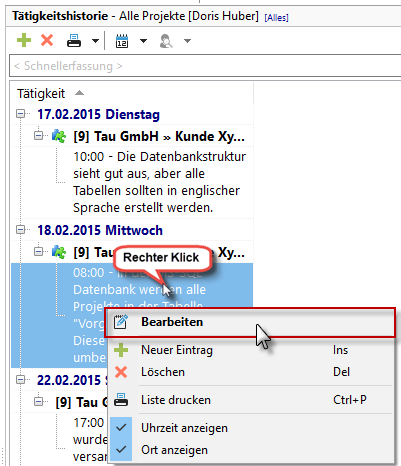Viewport: 401px width, 466px height.
Task: Click the red X delete toolbar icon
Action: pyautogui.click(x=47, y=40)
